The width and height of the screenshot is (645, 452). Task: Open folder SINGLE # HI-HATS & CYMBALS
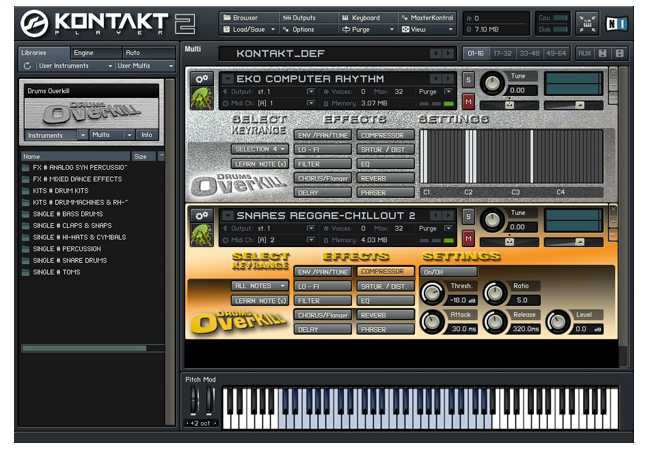(74, 237)
